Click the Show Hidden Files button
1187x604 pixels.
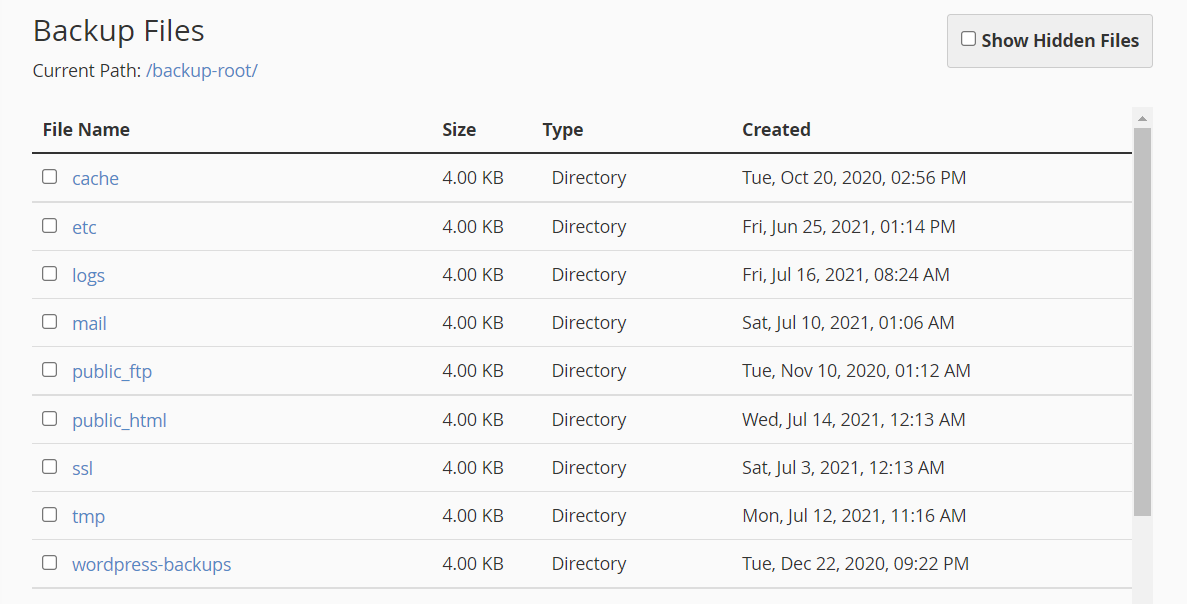pyautogui.click(x=1049, y=41)
